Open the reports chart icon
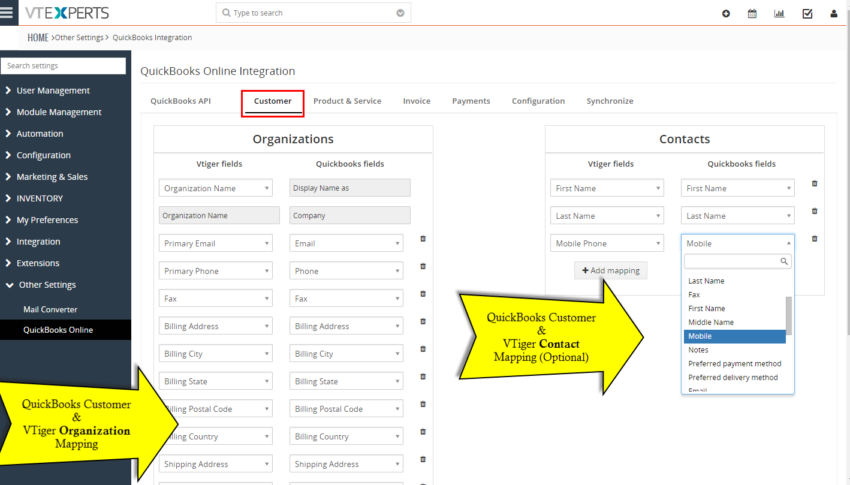 point(779,14)
